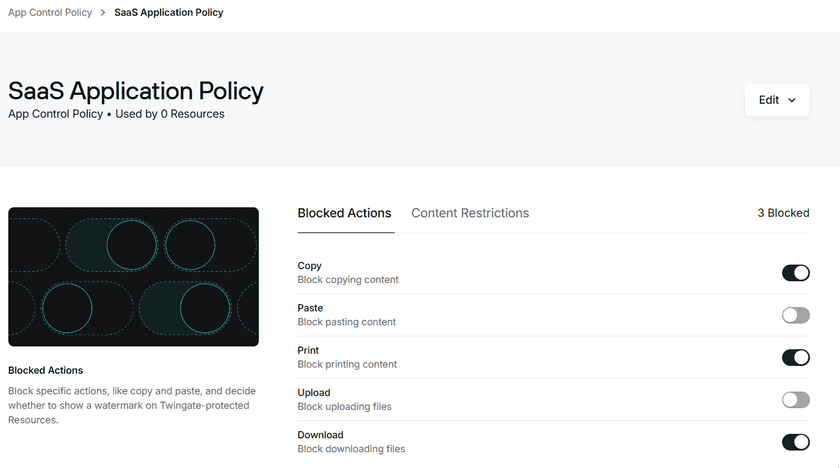Turn off the Download blocking toggle
The width and height of the screenshot is (840, 468).
click(x=795, y=442)
